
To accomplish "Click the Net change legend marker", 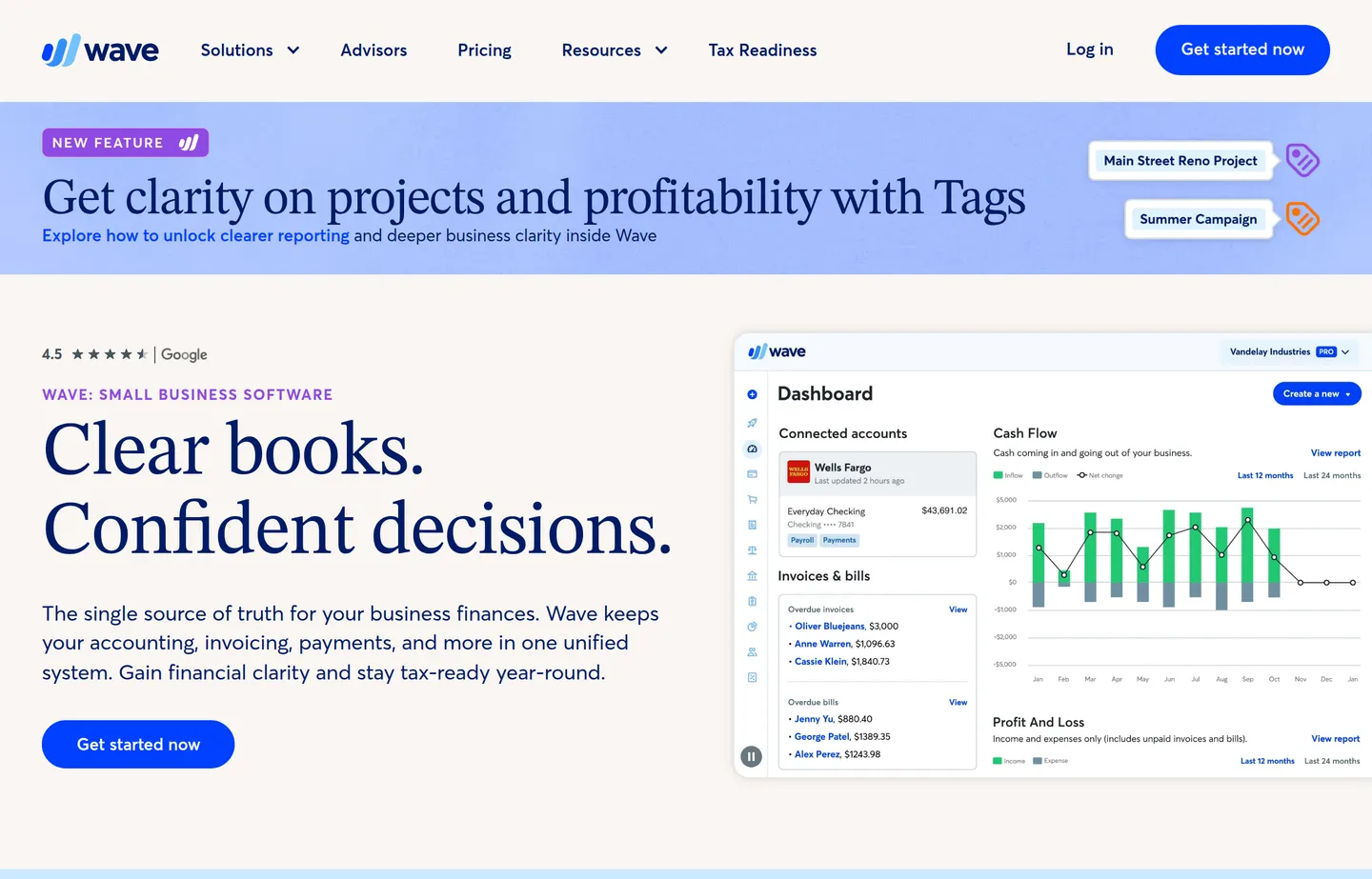I will point(1082,475).
